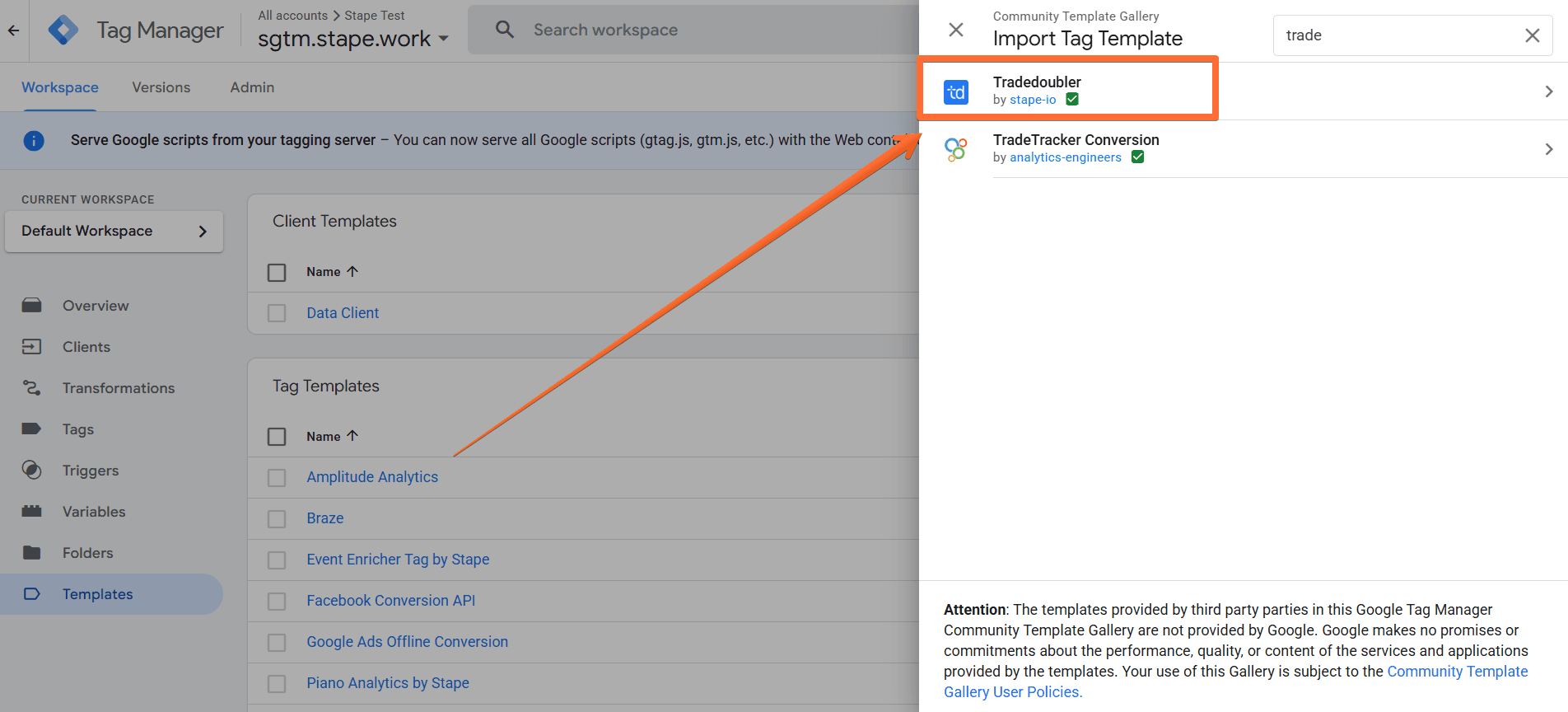The width and height of the screenshot is (1568, 712).
Task: Open the Admin tab
Action: (x=252, y=87)
